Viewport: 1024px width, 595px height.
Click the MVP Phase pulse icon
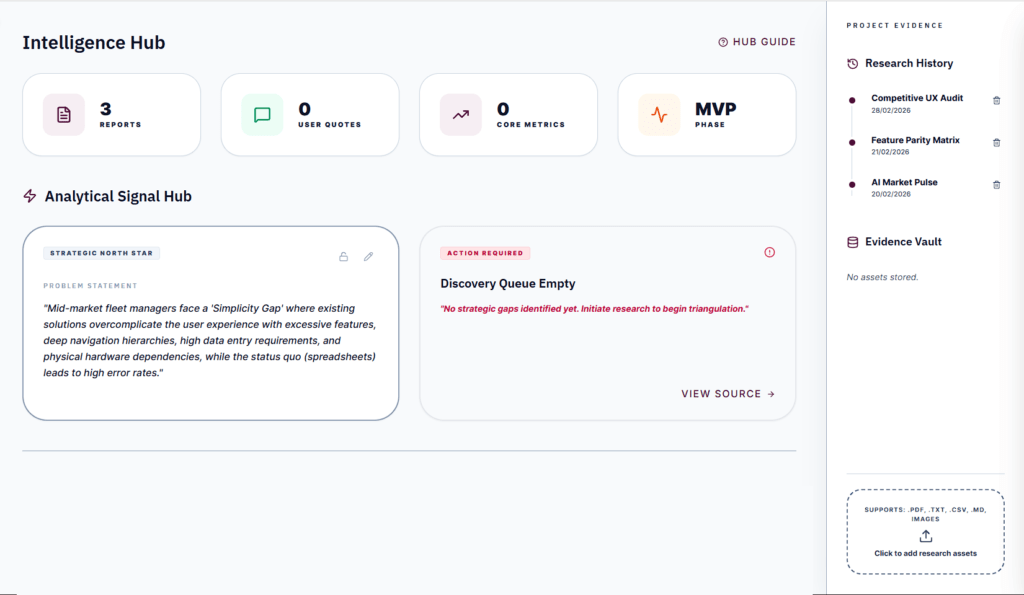659,115
